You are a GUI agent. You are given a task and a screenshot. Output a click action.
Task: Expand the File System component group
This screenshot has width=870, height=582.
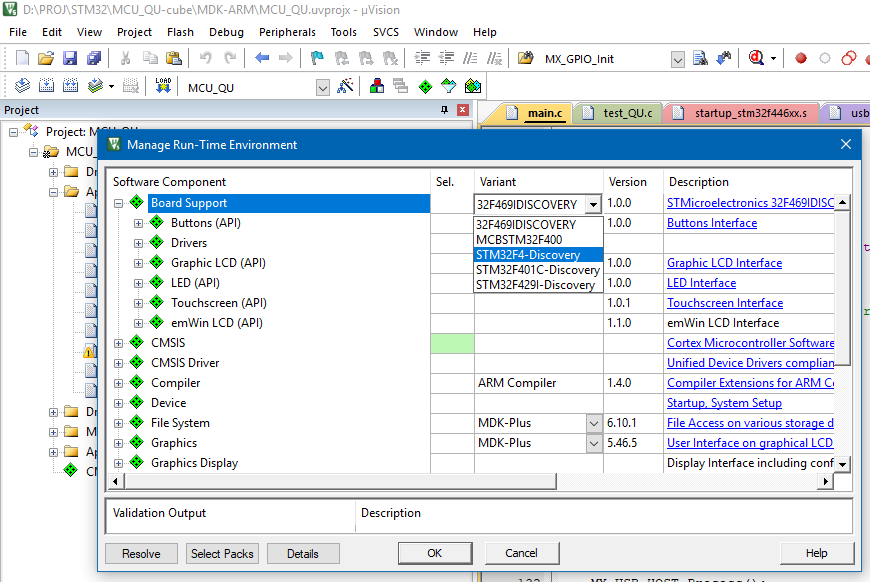[118, 423]
